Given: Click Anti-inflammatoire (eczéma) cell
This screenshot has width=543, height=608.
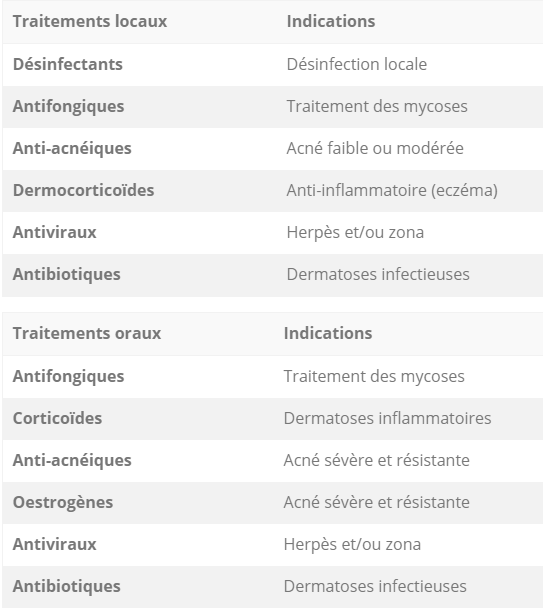Looking at the screenshot, I should point(392,191).
